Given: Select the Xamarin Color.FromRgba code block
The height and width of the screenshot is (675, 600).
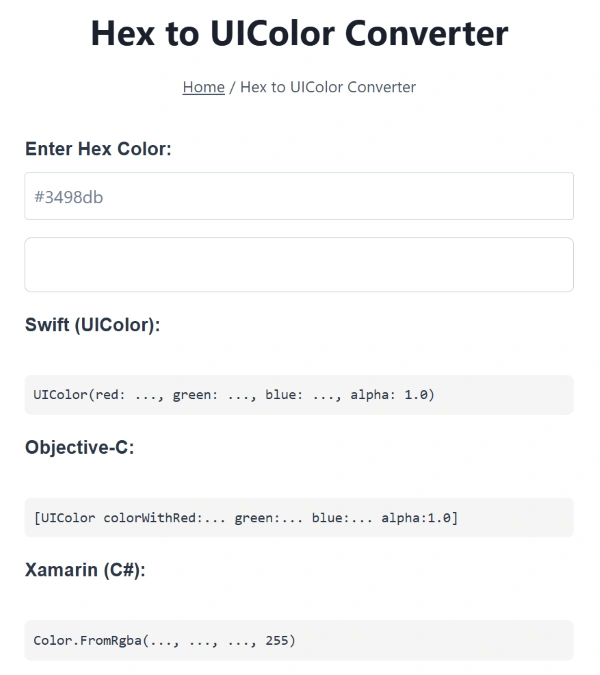Looking at the screenshot, I should [299, 640].
